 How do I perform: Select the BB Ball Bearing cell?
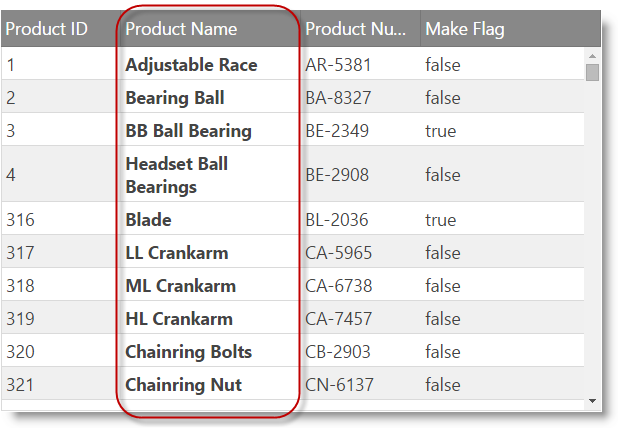(188, 131)
